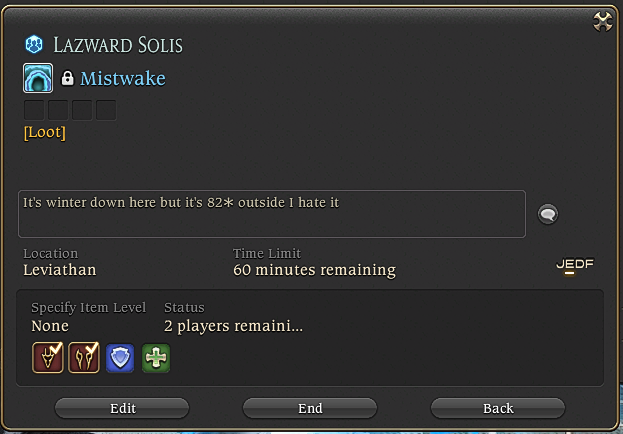The height and width of the screenshot is (434, 623).
Task: Select the open healer role slot
Action: pos(156,358)
